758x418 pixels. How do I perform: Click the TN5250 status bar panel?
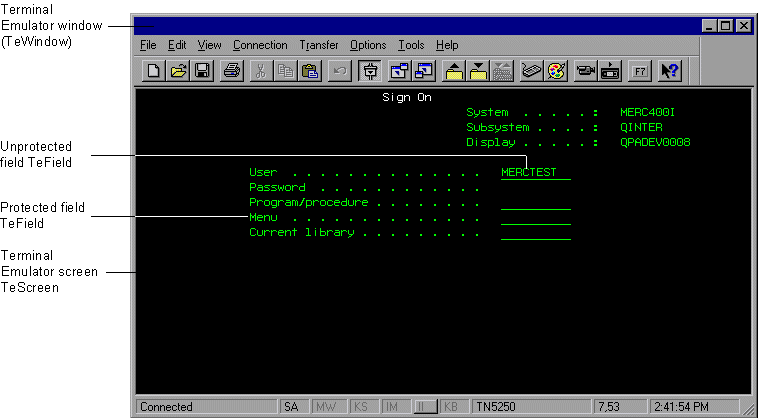(495, 407)
